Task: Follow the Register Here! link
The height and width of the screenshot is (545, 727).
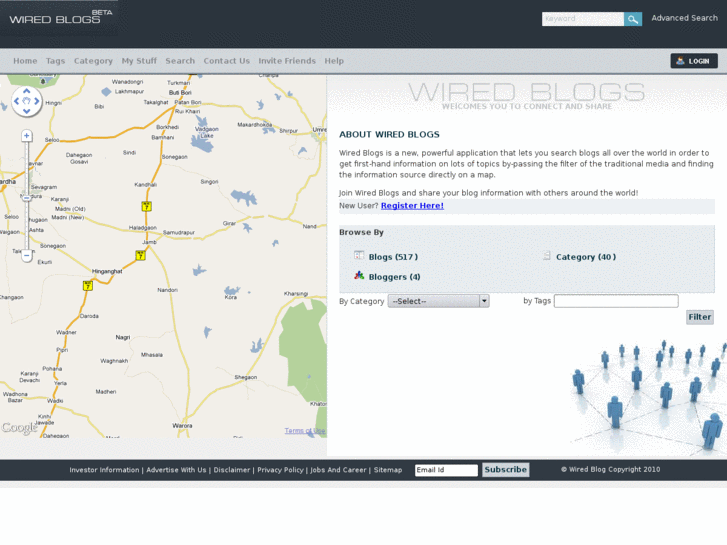Action: click(x=412, y=205)
